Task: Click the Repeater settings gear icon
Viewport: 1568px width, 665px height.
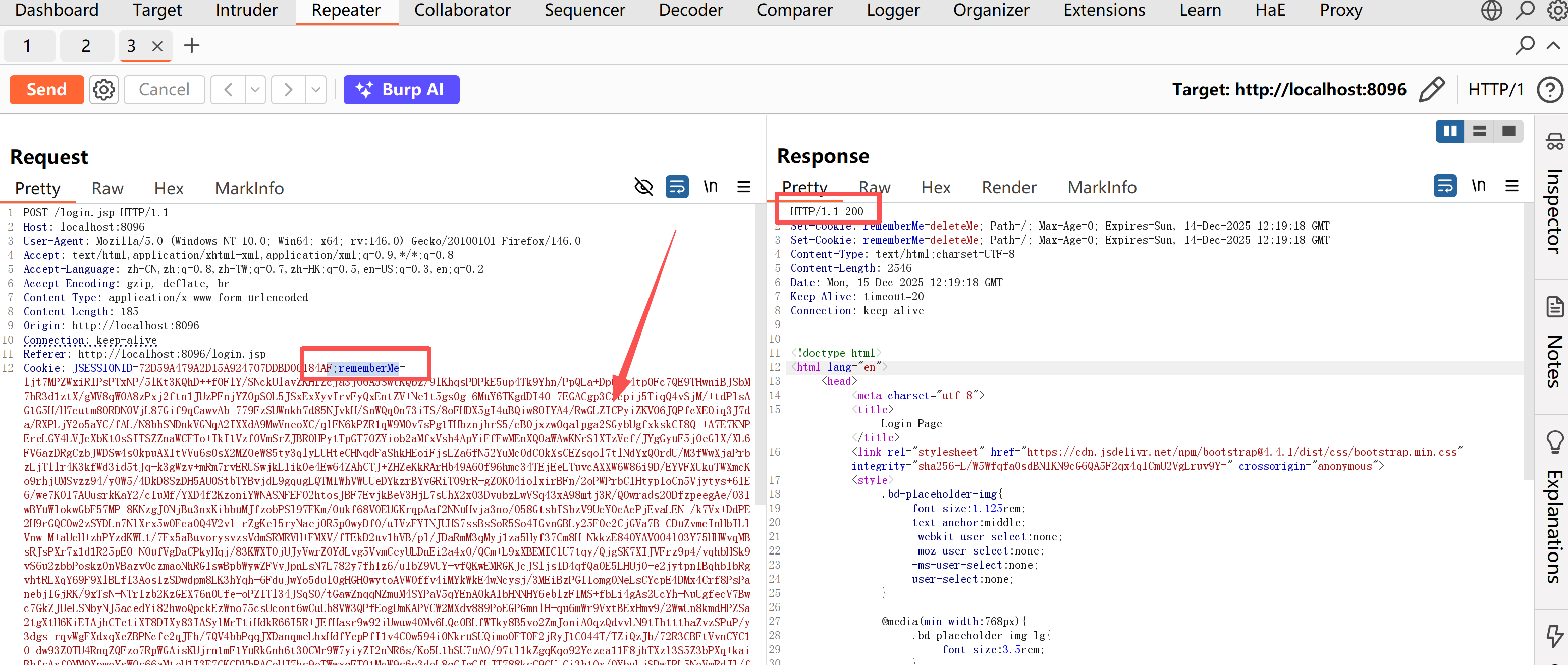Action: coord(104,89)
